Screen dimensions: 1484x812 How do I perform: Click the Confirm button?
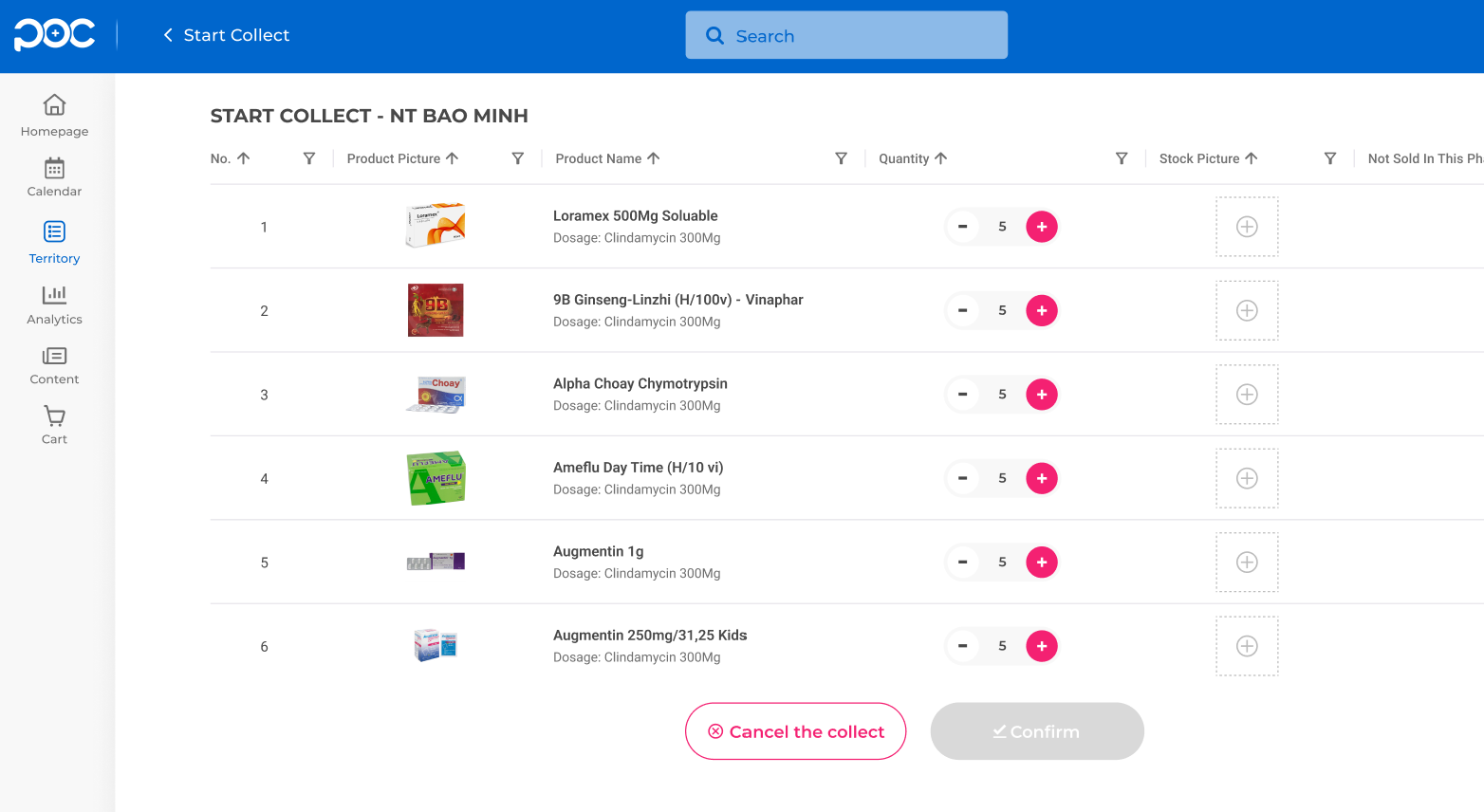1037,731
